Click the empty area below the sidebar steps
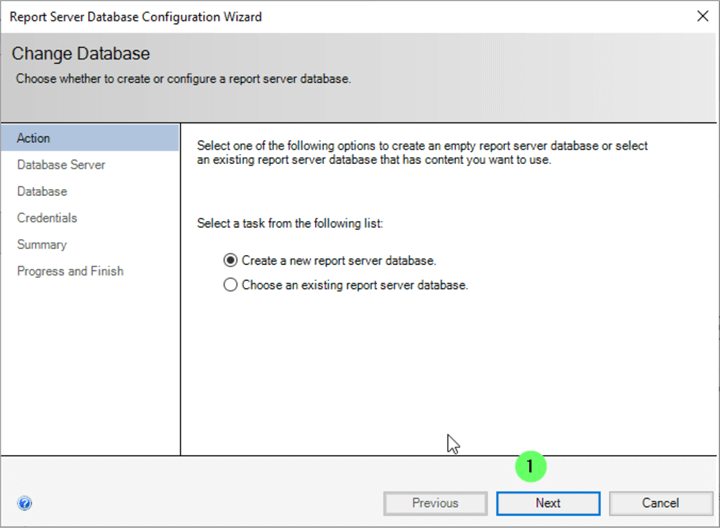The width and height of the screenshot is (720, 528). (x=90, y=370)
